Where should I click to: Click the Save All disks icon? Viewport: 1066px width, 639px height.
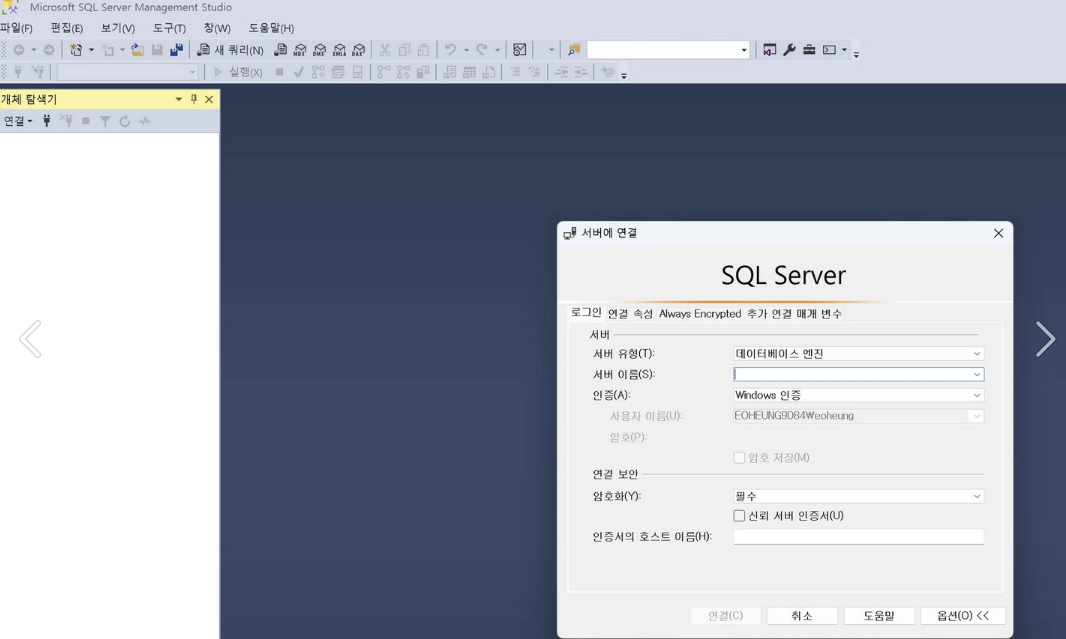[177, 50]
